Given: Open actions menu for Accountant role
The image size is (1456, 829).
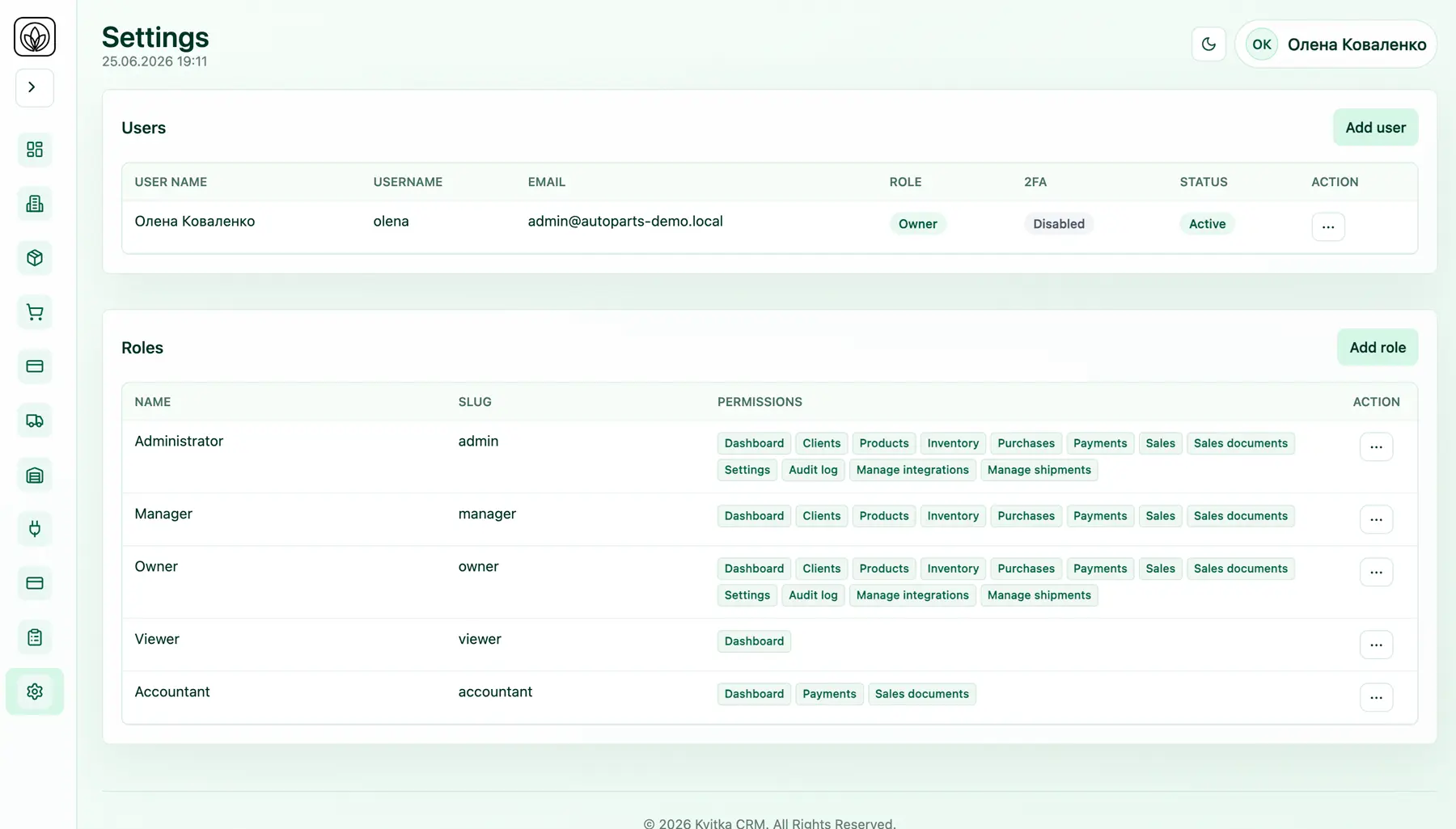Looking at the screenshot, I should click(x=1376, y=697).
